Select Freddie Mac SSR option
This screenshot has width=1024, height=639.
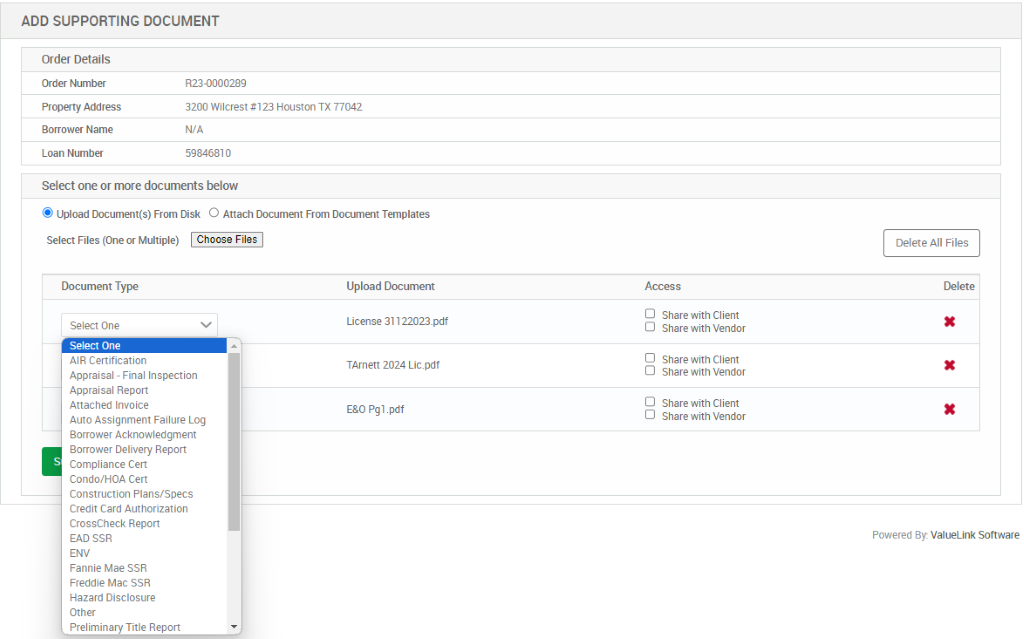coord(144,583)
